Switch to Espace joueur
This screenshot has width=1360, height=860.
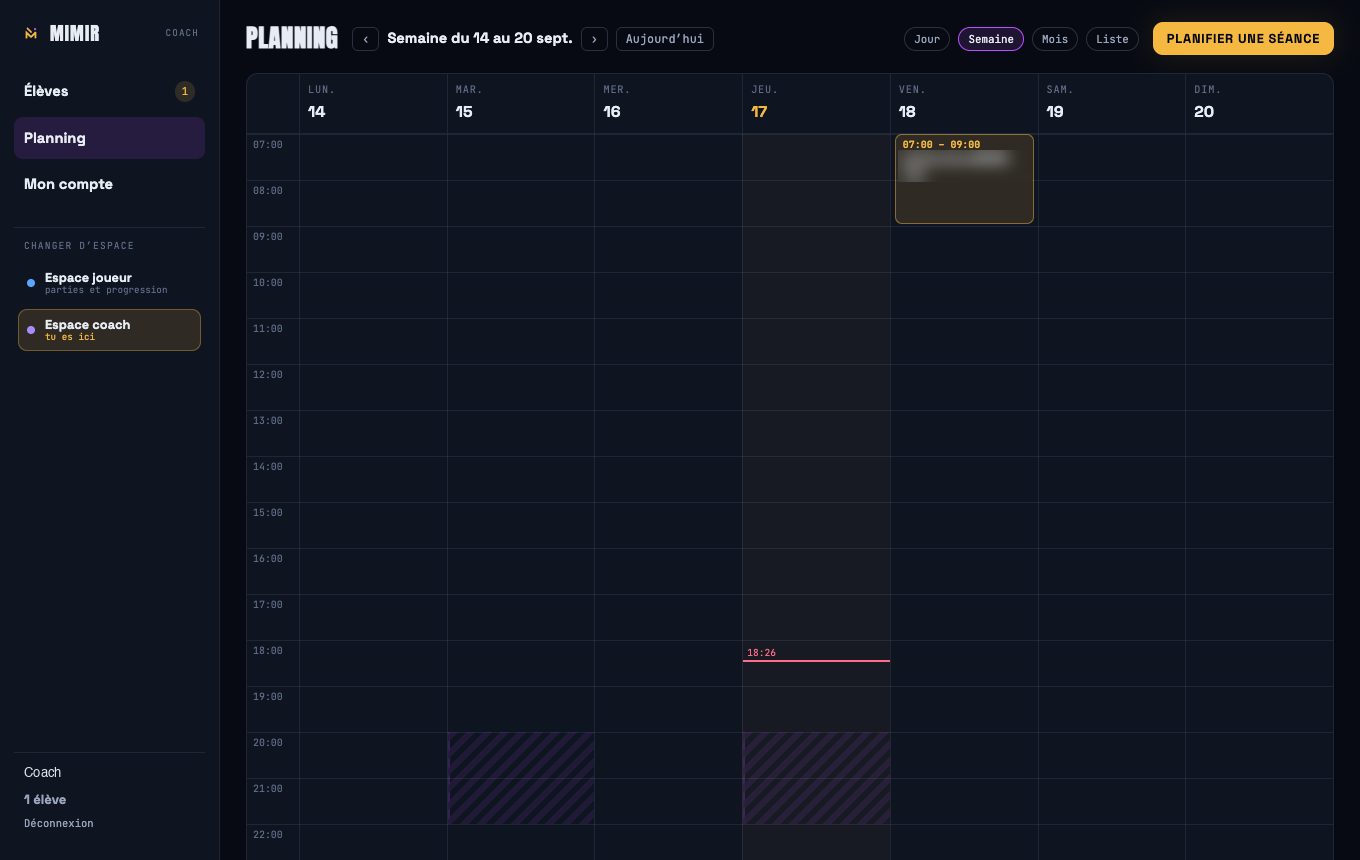(109, 283)
